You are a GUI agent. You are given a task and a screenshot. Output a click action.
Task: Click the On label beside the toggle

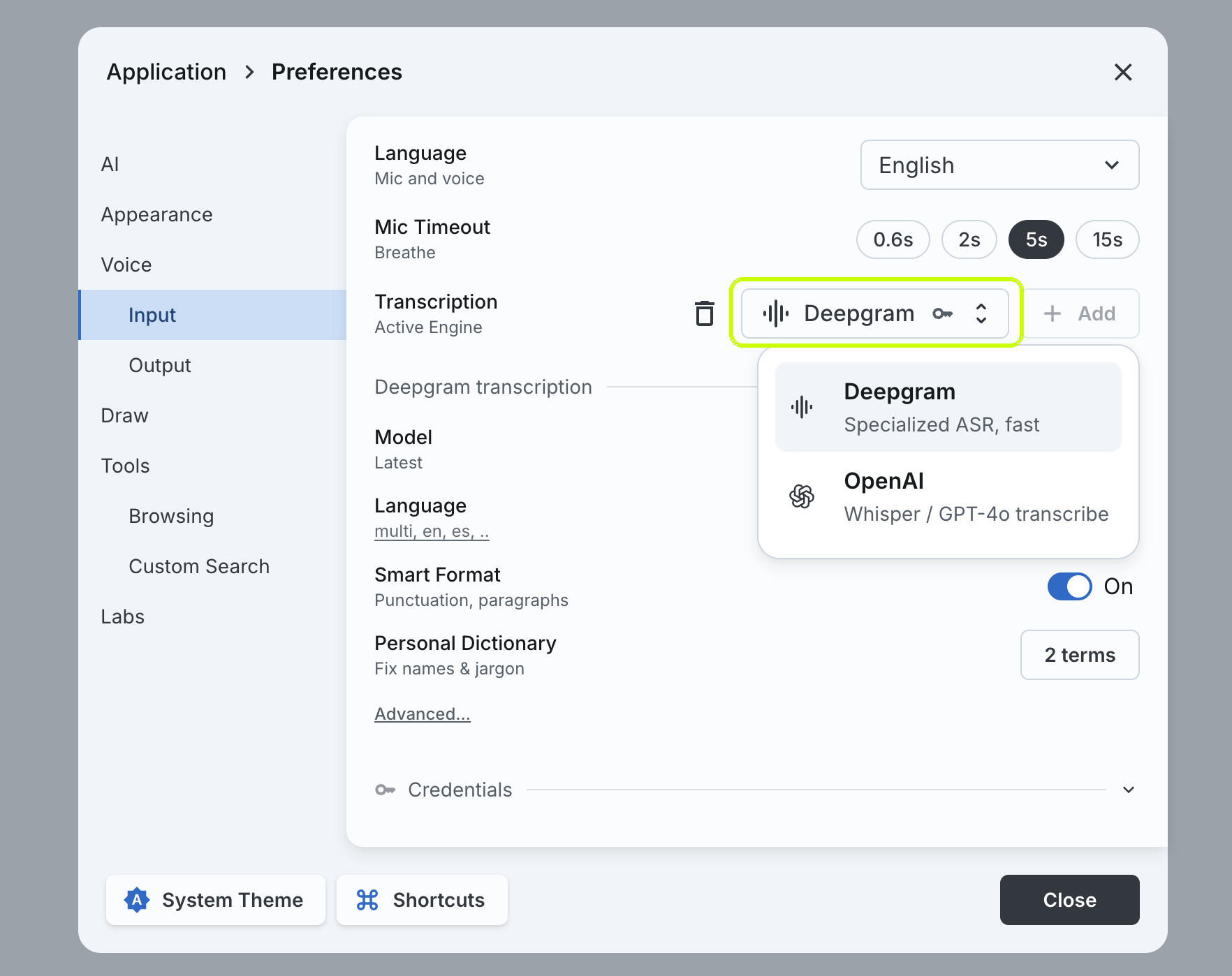click(1118, 586)
